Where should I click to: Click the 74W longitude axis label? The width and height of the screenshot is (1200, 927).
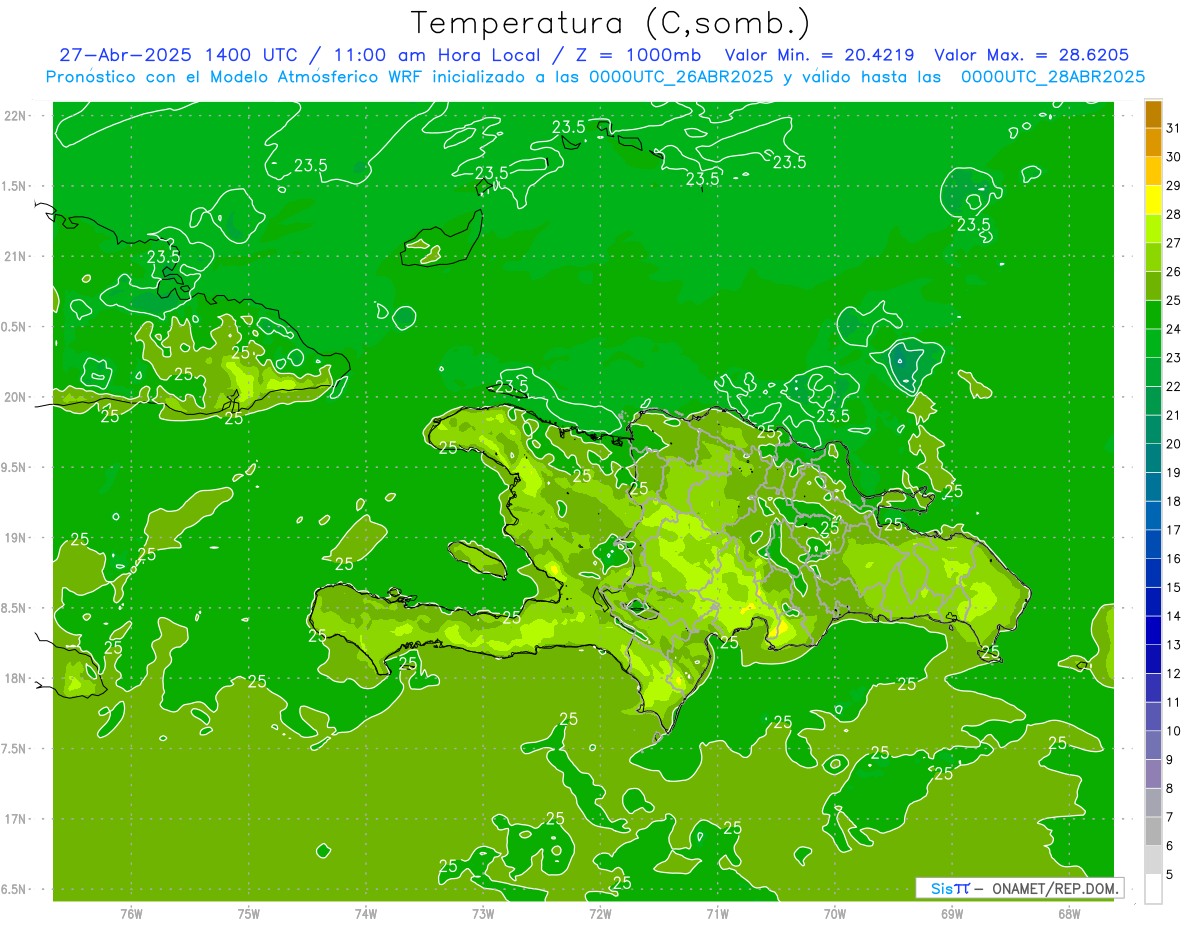click(x=366, y=914)
